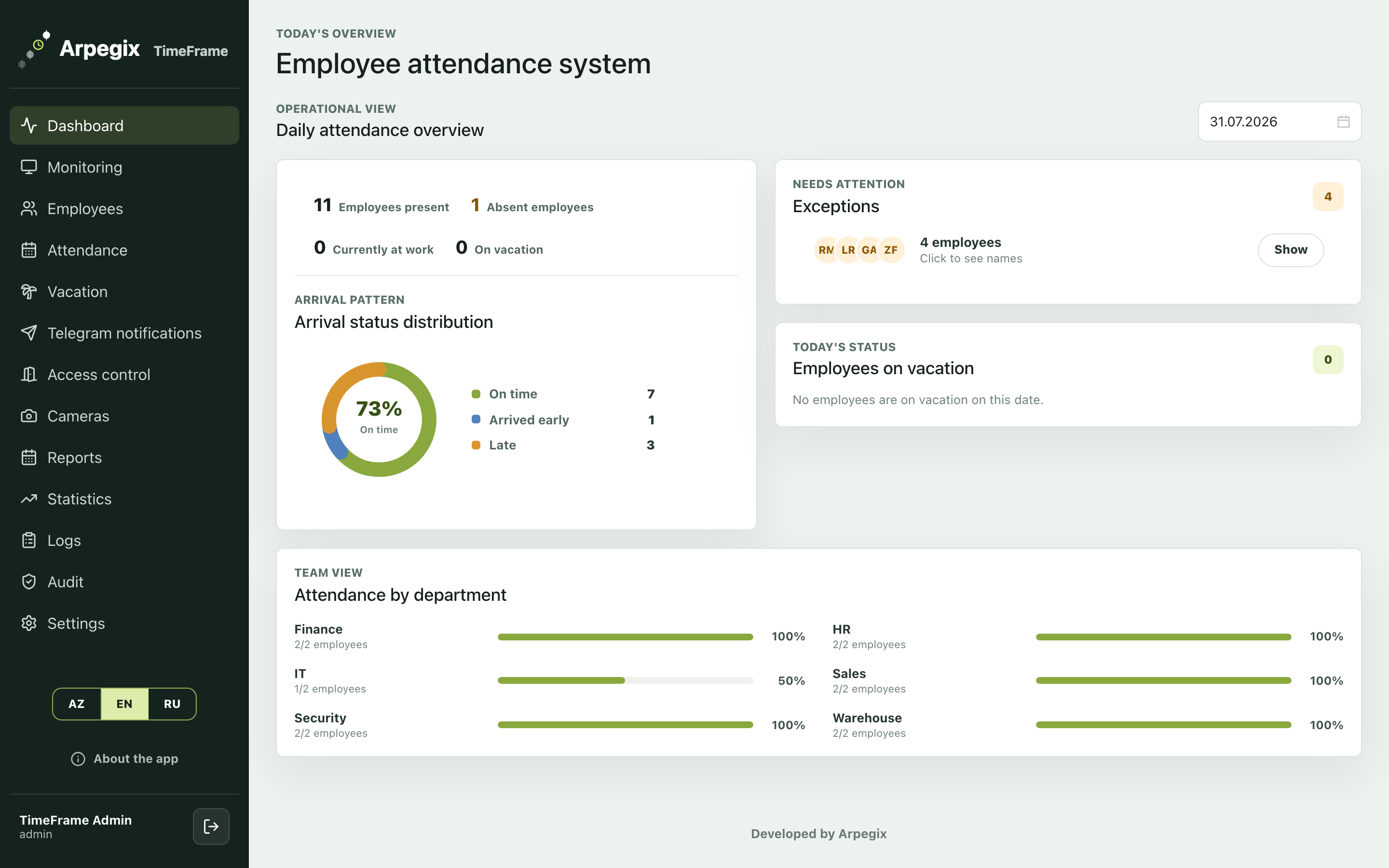
Task: Open the Access control section
Action: [124, 374]
